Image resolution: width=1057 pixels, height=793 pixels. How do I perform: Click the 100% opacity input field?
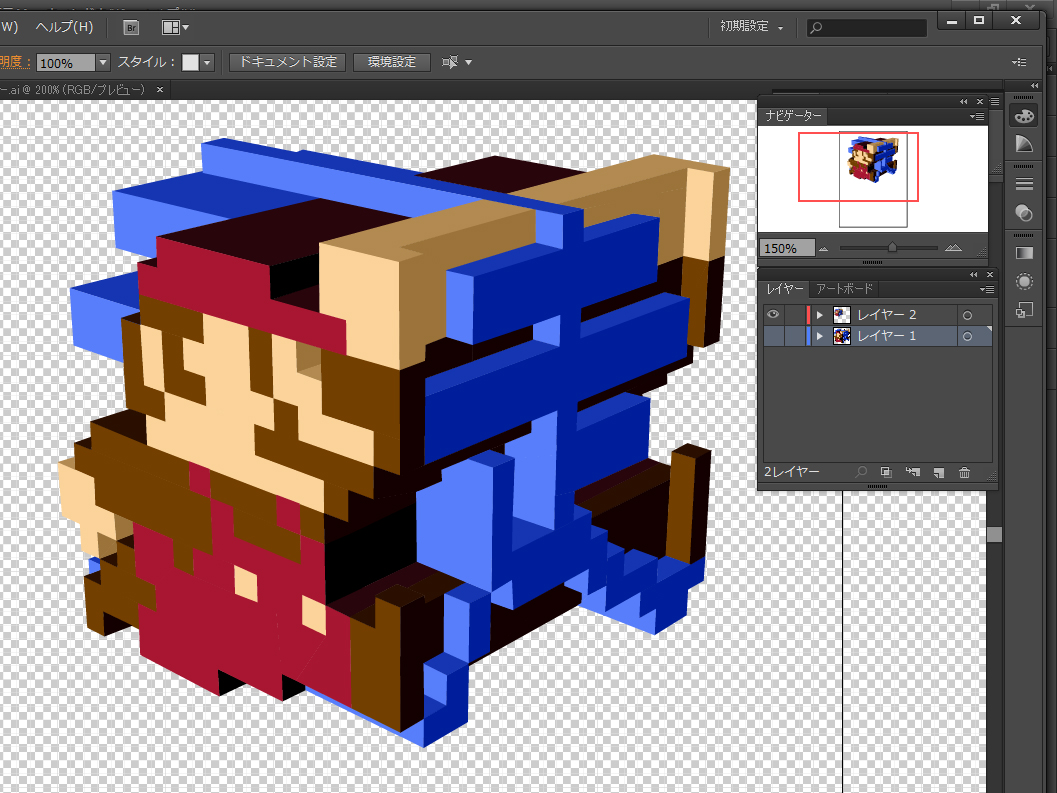point(65,63)
